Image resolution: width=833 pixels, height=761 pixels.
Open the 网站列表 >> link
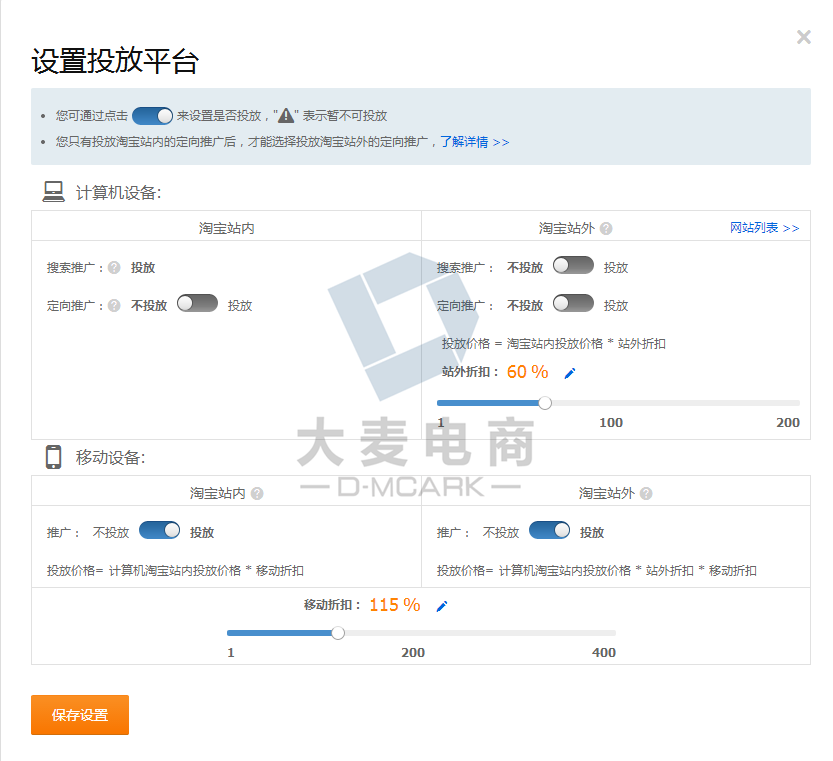click(764, 228)
